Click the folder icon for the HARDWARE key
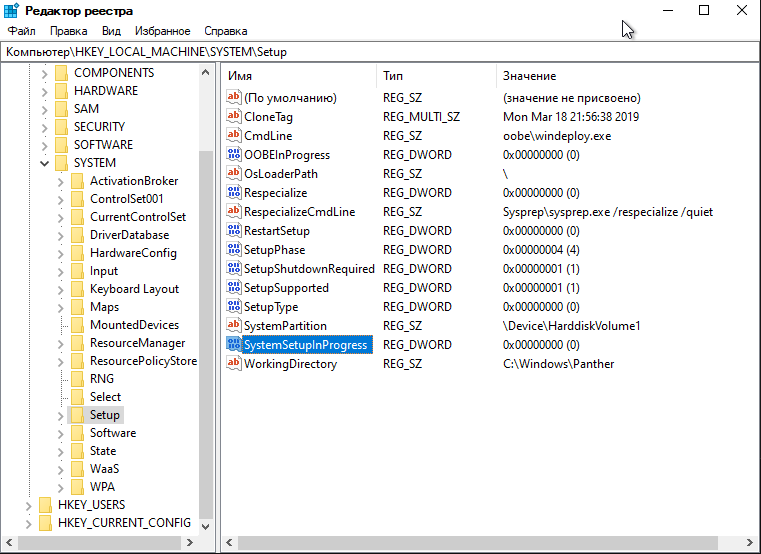 point(60,91)
